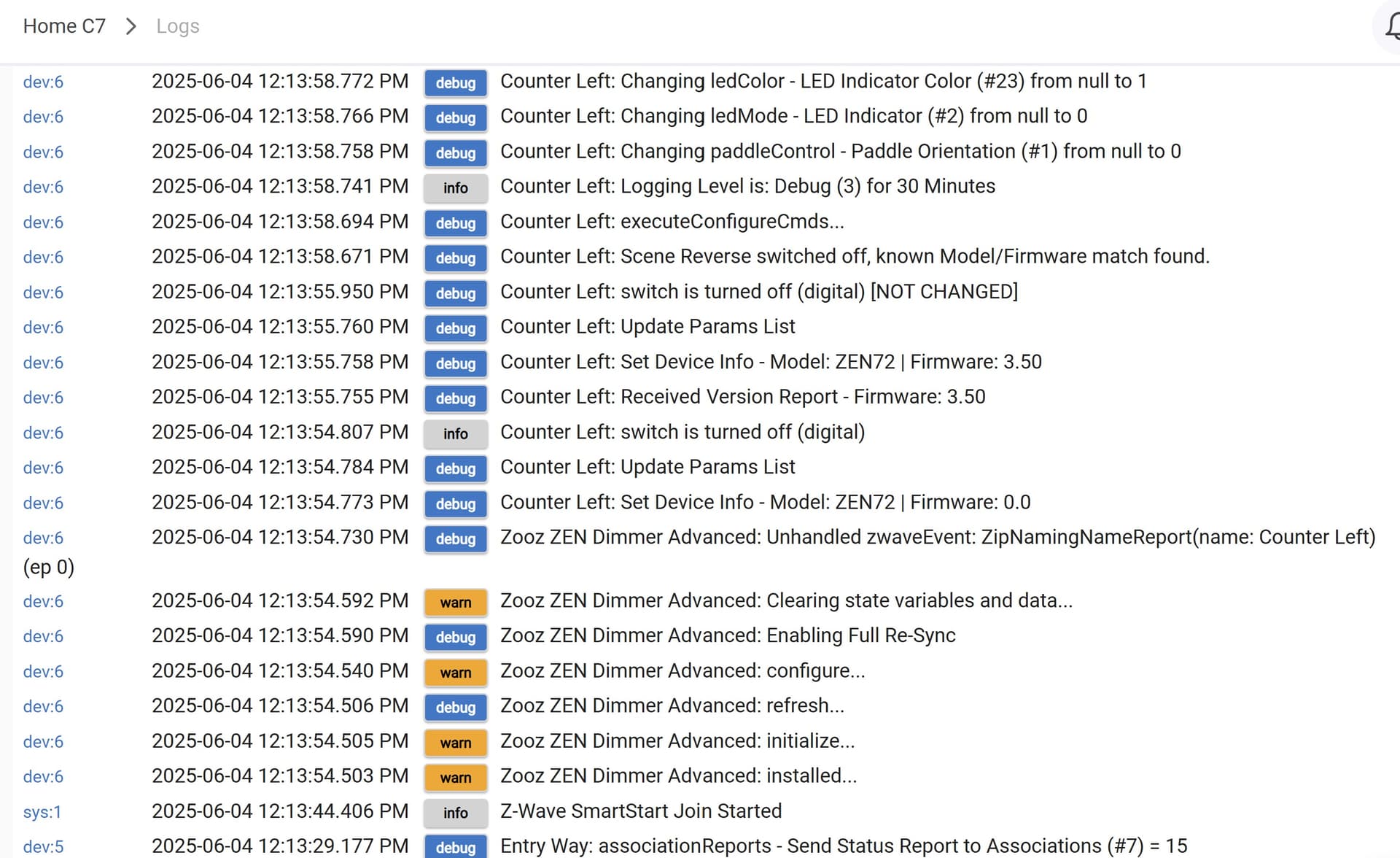Open sys:1 link for SmartStart entry
Image resolution: width=1400 pixels, height=858 pixels.
point(42,812)
